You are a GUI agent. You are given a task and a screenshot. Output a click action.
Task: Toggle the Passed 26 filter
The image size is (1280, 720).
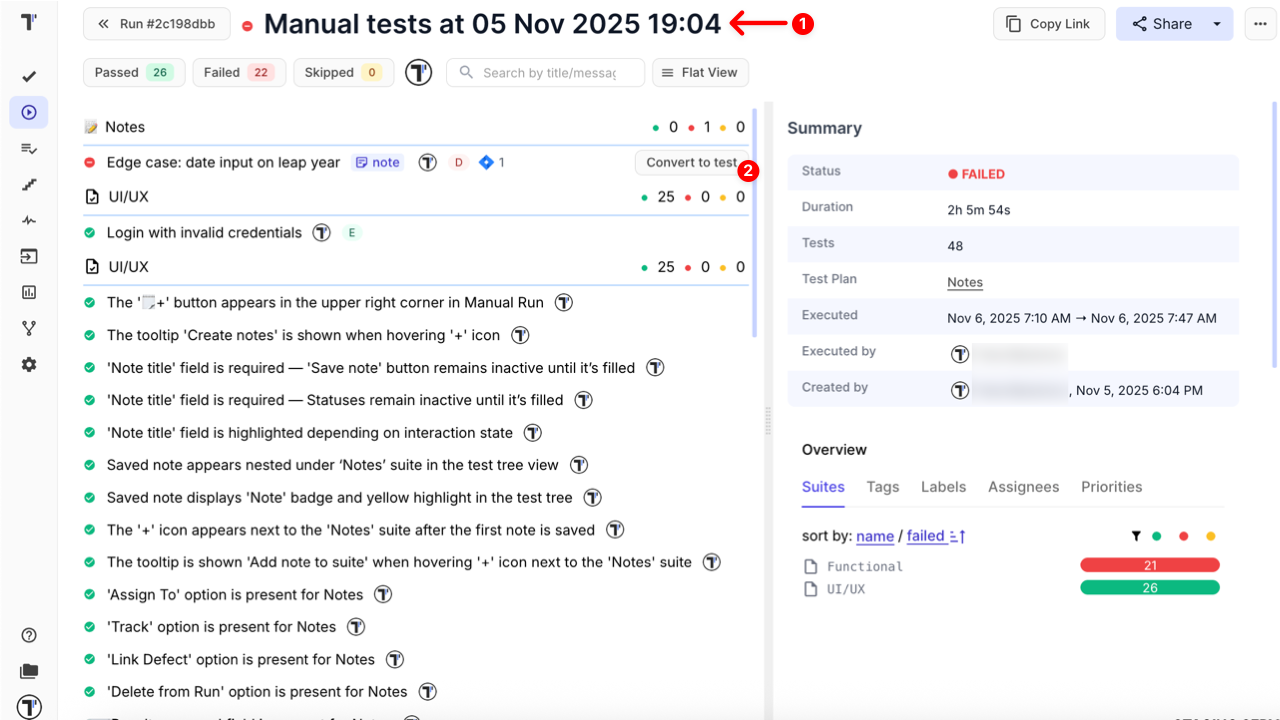click(134, 72)
